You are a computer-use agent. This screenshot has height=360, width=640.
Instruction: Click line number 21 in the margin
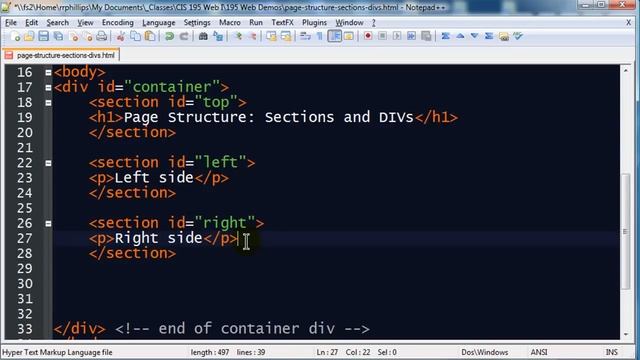click(24, 148)
